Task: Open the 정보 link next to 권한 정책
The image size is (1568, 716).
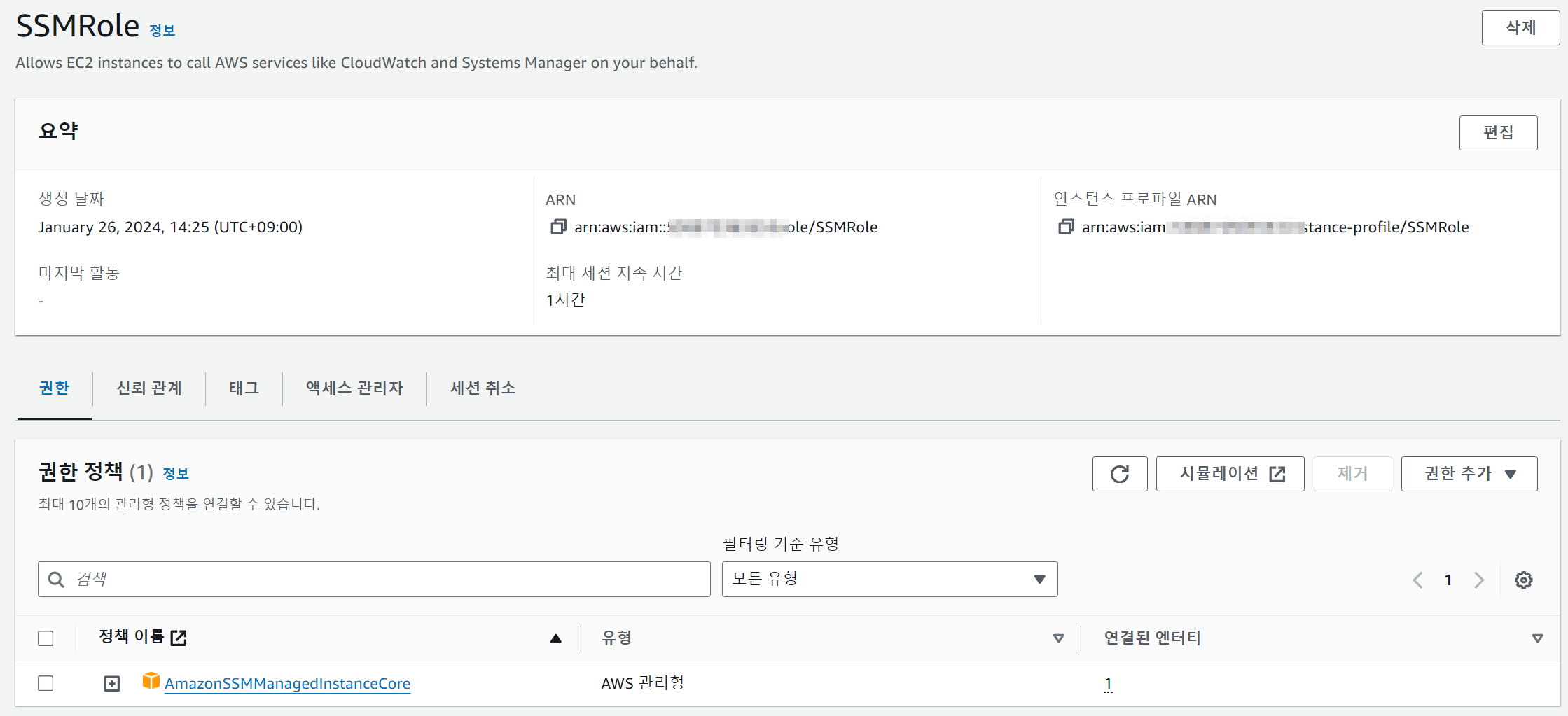Action: point(176,473)
